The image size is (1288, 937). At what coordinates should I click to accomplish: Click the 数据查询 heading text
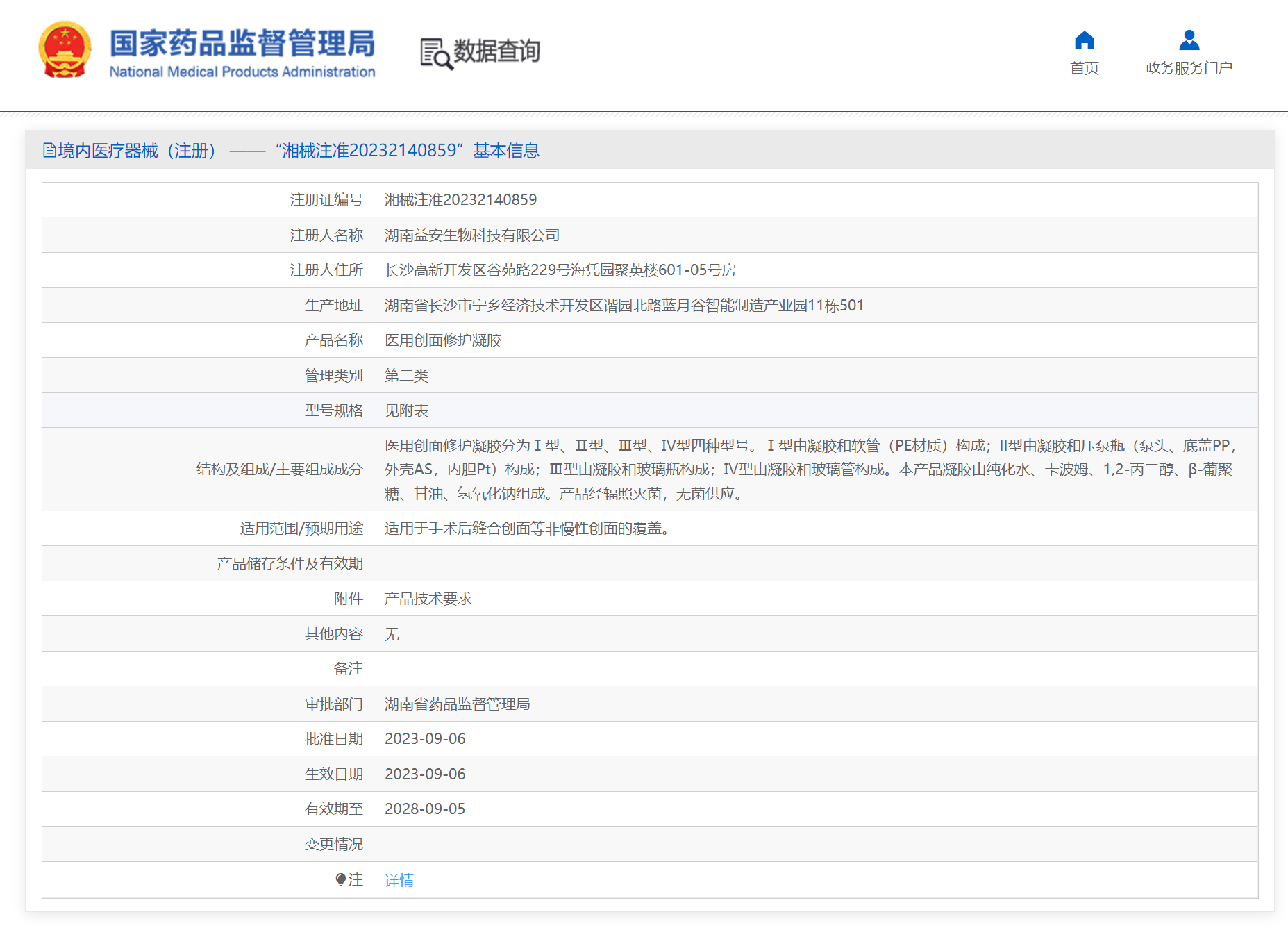point(496,51)
